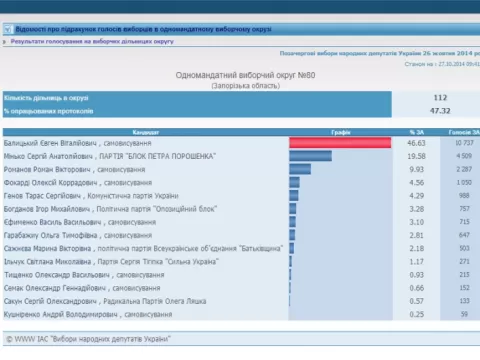Click the percentage value 3.28
480x360 pixels.
tap(417, 209)
